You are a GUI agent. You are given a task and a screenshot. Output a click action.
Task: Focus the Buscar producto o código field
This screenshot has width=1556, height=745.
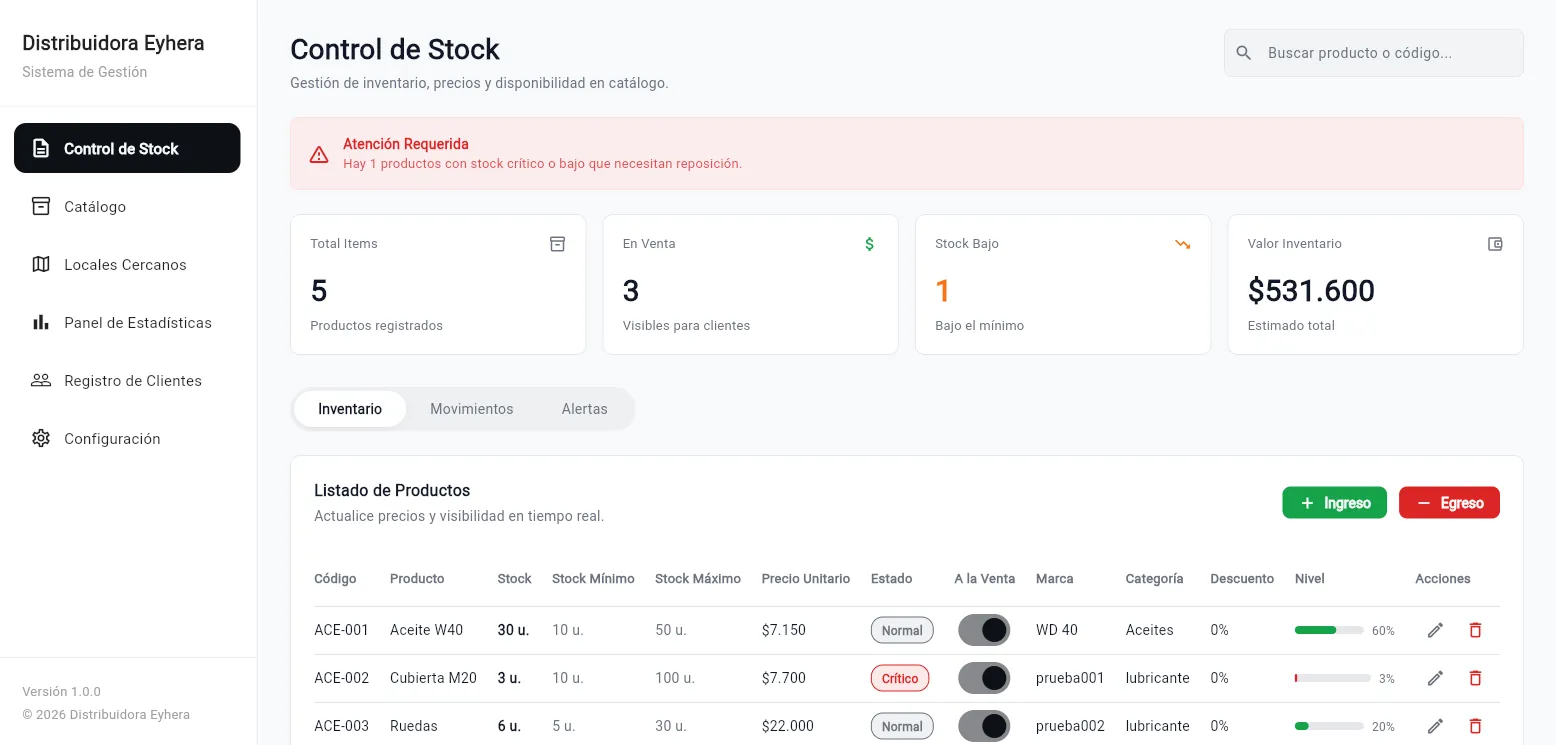click(1374, 53)
